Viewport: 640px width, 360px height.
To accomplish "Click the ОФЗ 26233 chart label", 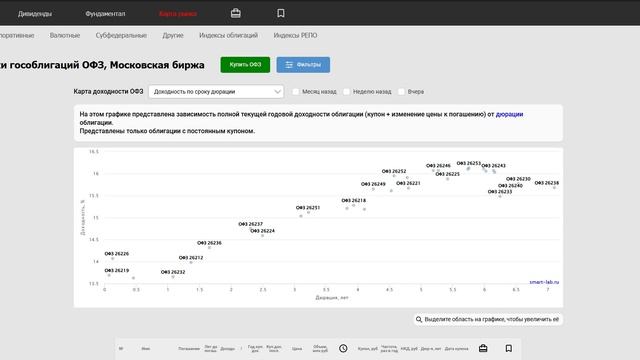I will tap(500, 191).
